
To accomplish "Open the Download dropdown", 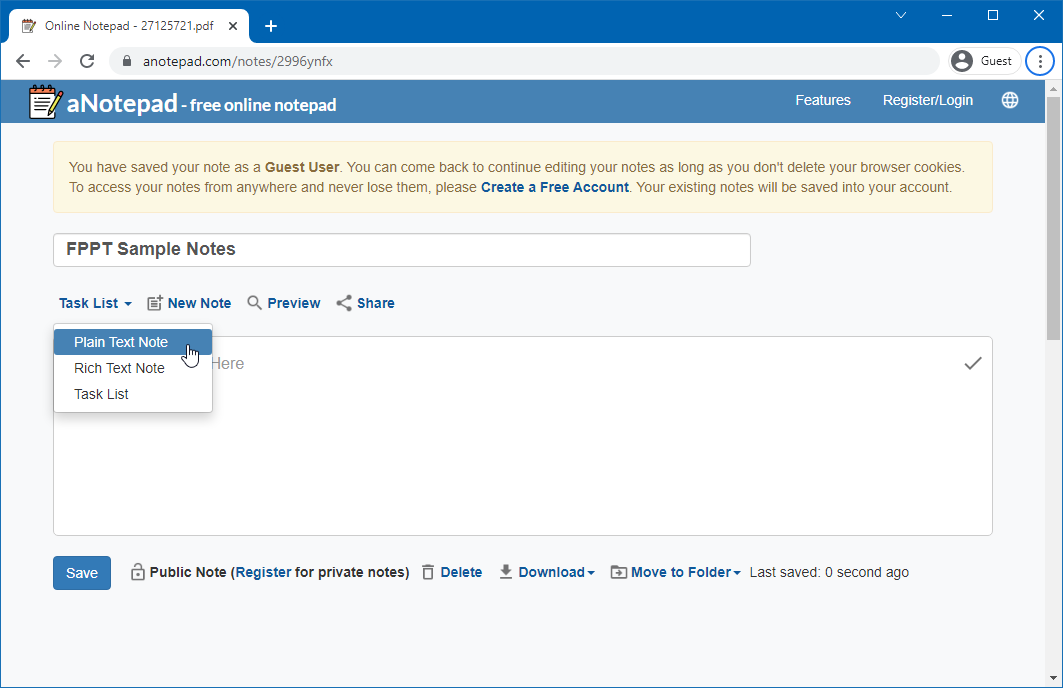I will pyautogui.click(x=547, y=572).
